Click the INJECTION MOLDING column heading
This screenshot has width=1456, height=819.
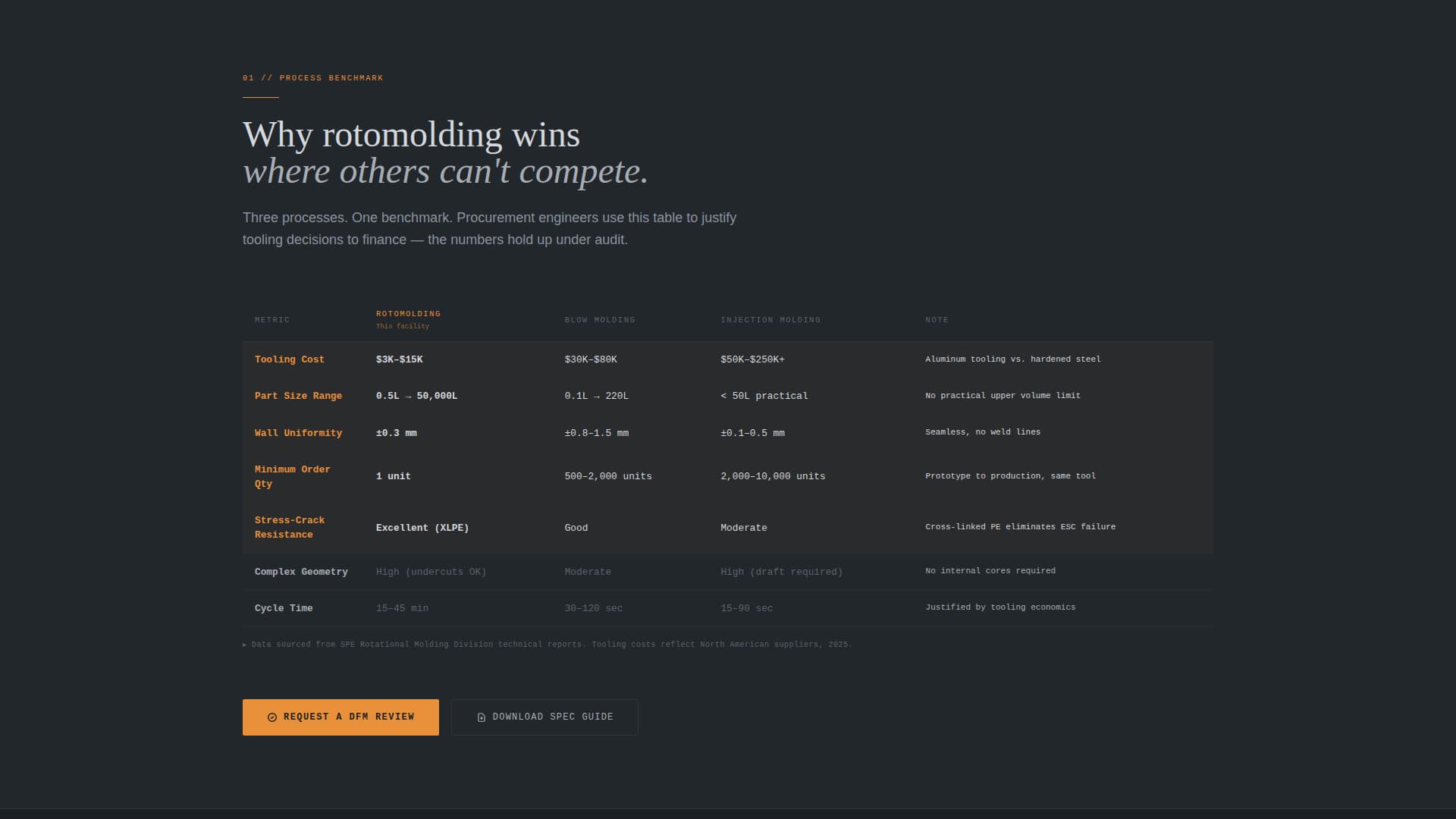(770, 319)
